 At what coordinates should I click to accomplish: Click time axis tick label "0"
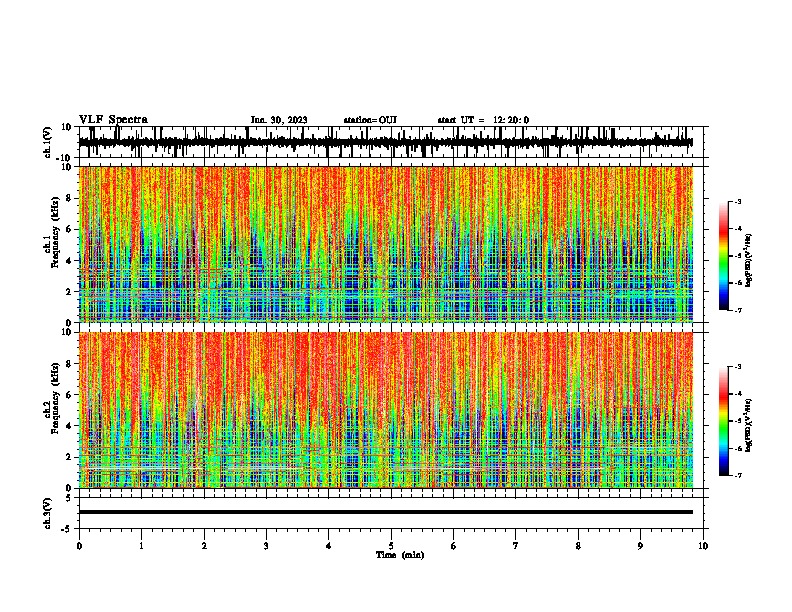click(79, 546)
